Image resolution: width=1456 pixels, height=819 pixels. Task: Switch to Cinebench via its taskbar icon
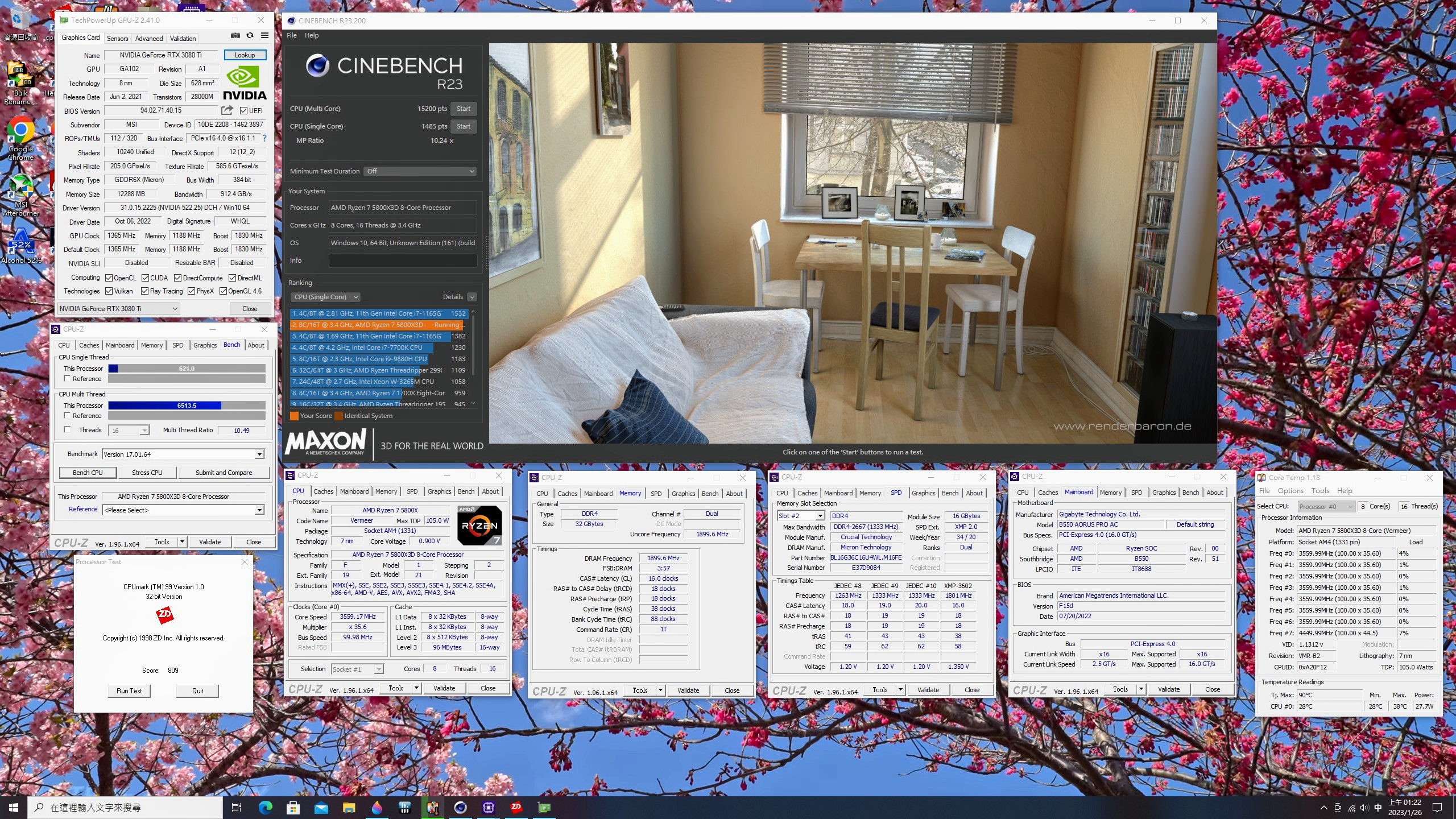coord(461,807)
